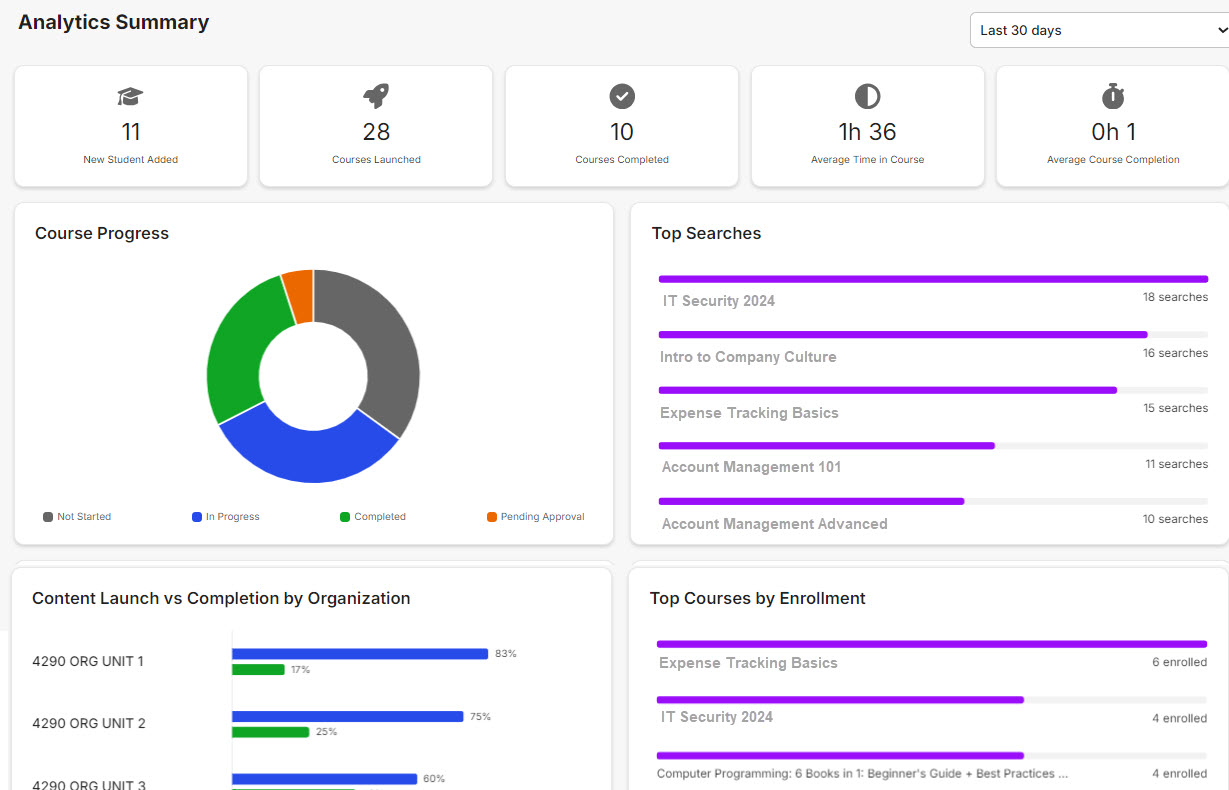Open the Last 30 days dropdown

(x=1099, y=30)
